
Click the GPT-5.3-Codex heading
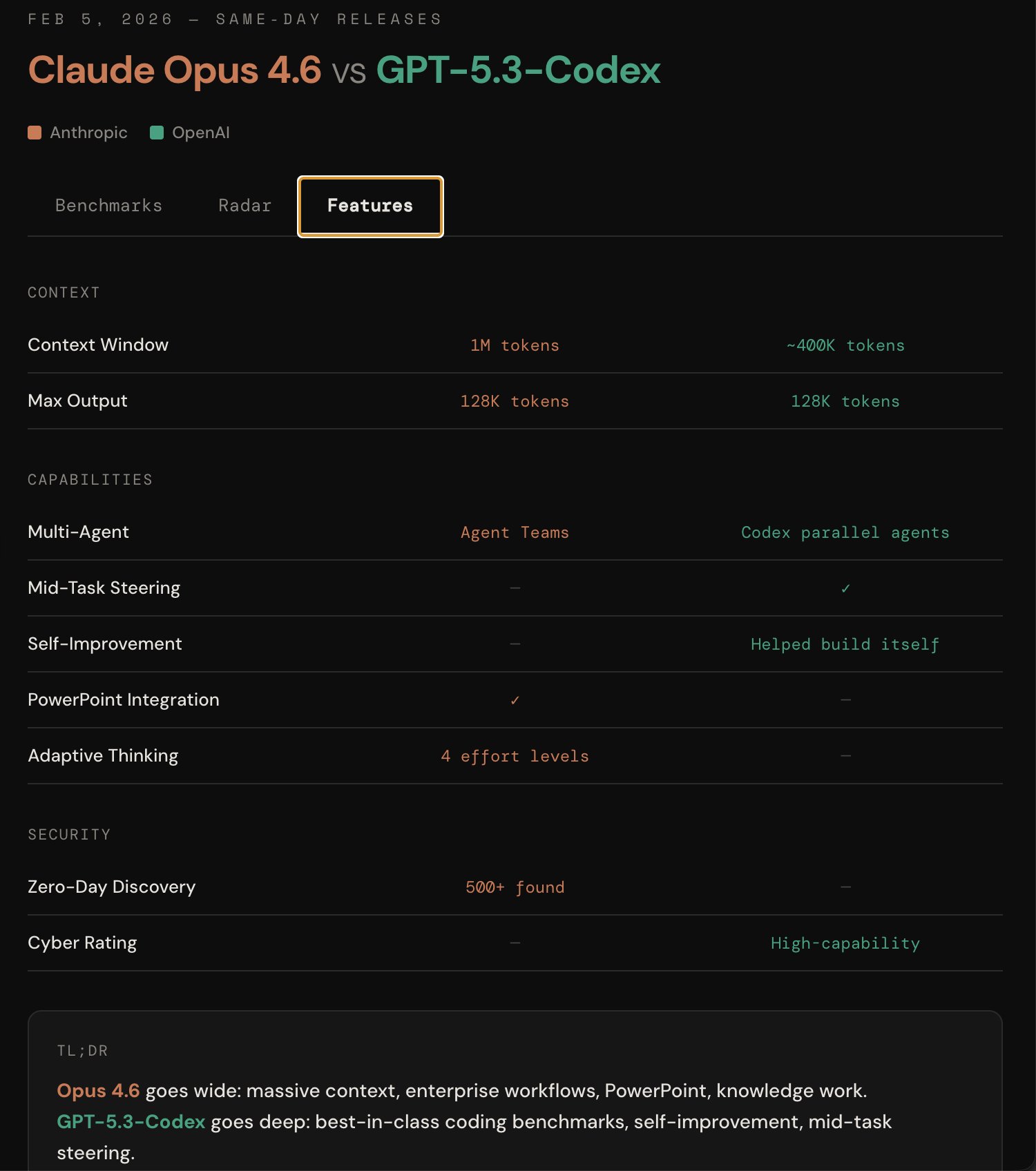point(518,70)
